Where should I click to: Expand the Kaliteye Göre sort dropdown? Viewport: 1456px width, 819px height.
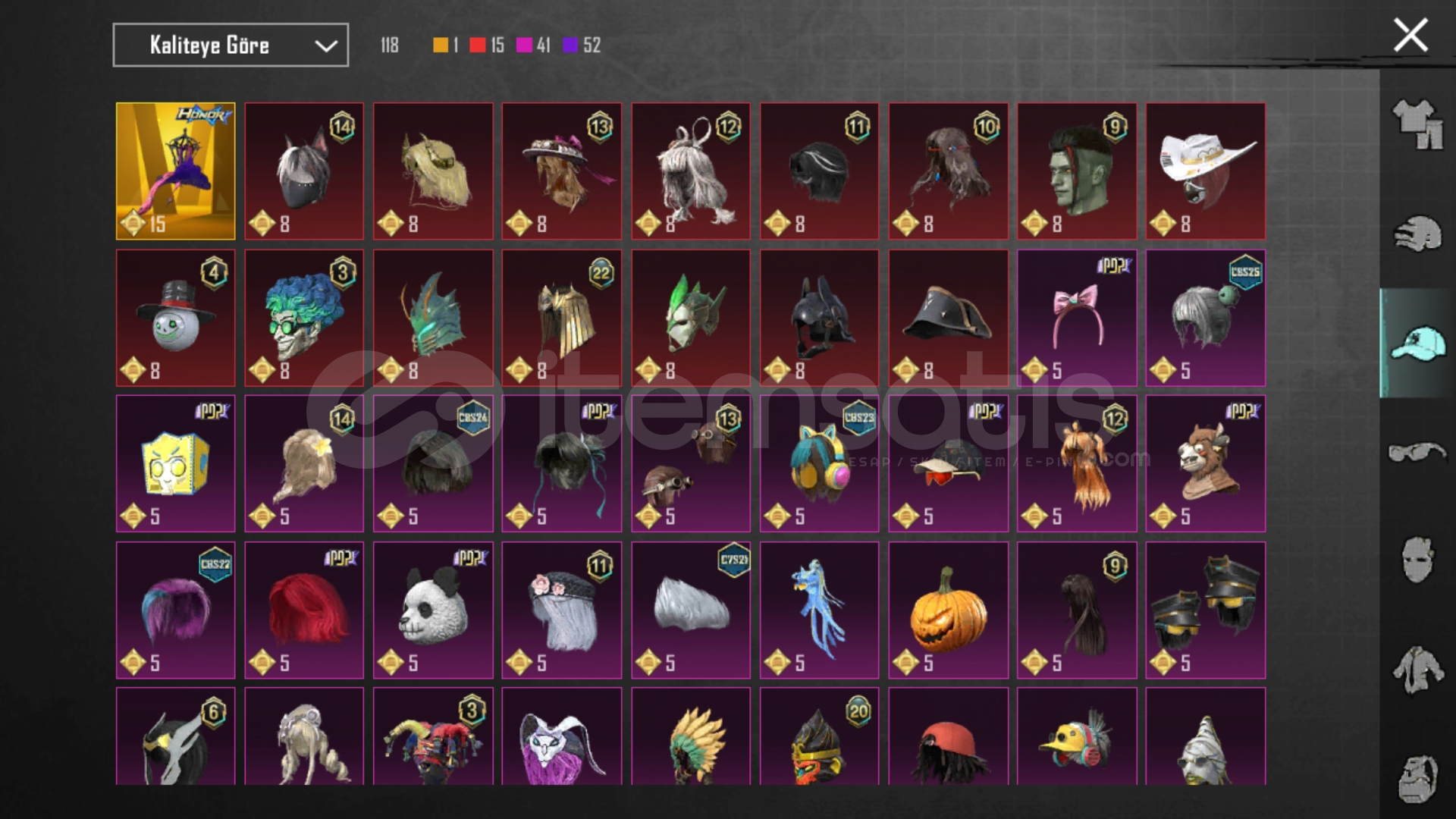[231, 45]
